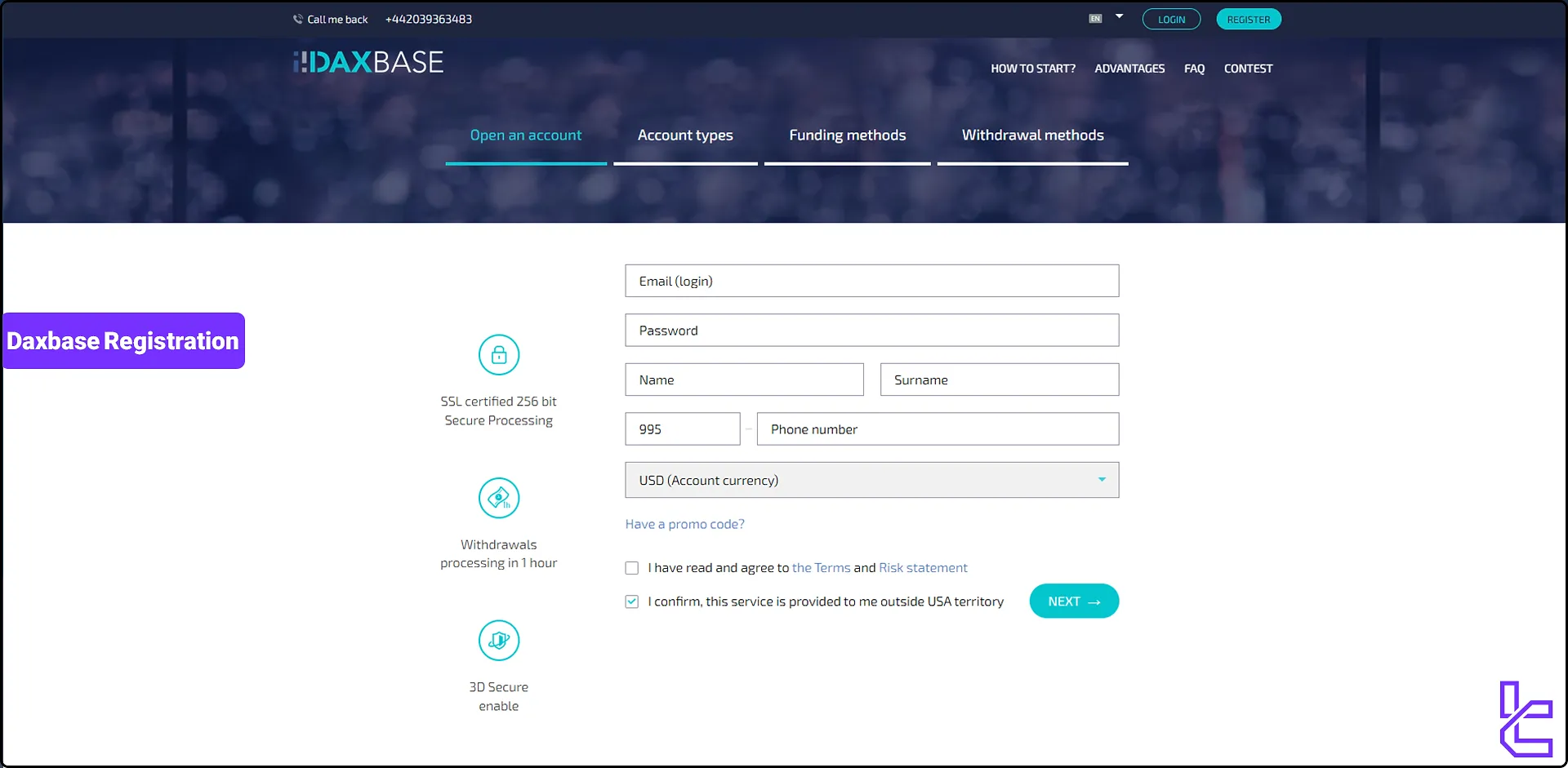Viewport: 1568px width, 768px height.
Task: Focus the Password field
Action: click(872, 331)
